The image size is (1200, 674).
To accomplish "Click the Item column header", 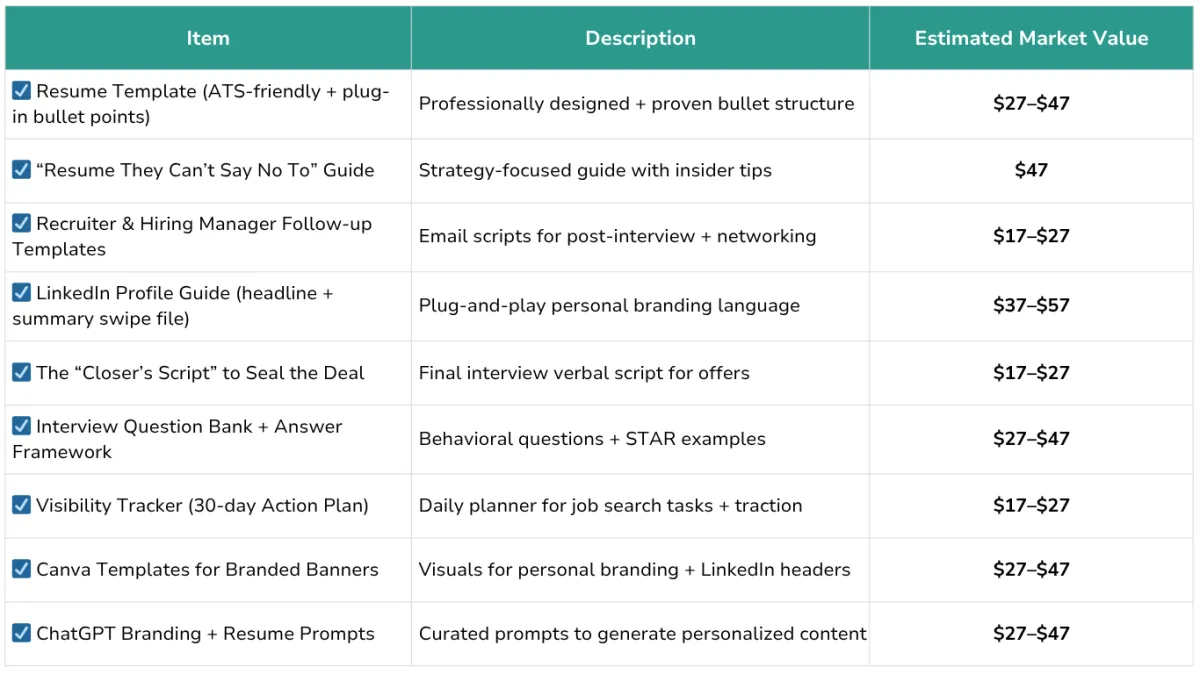I will click(208, 38).
